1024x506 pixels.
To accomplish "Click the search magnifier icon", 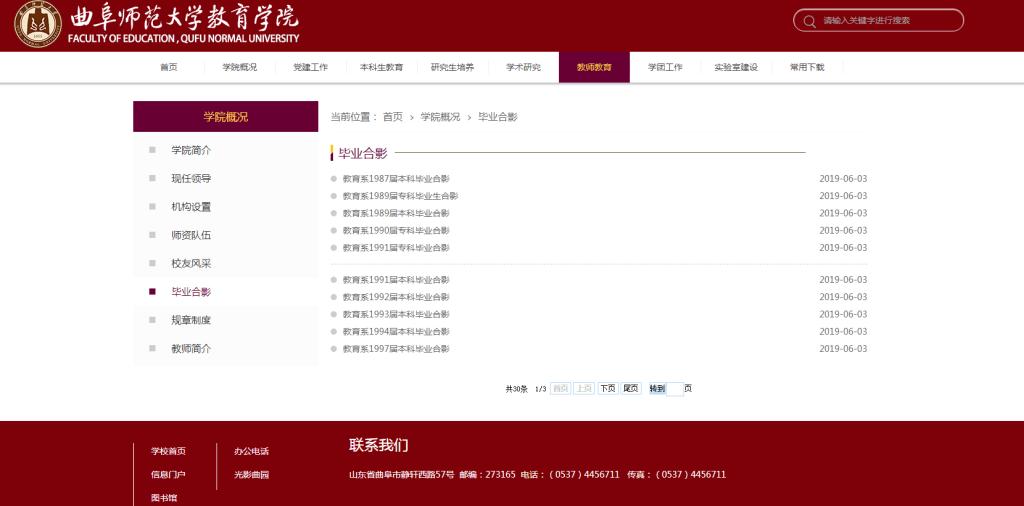I will pyautogui.click(x=809, y=21).
